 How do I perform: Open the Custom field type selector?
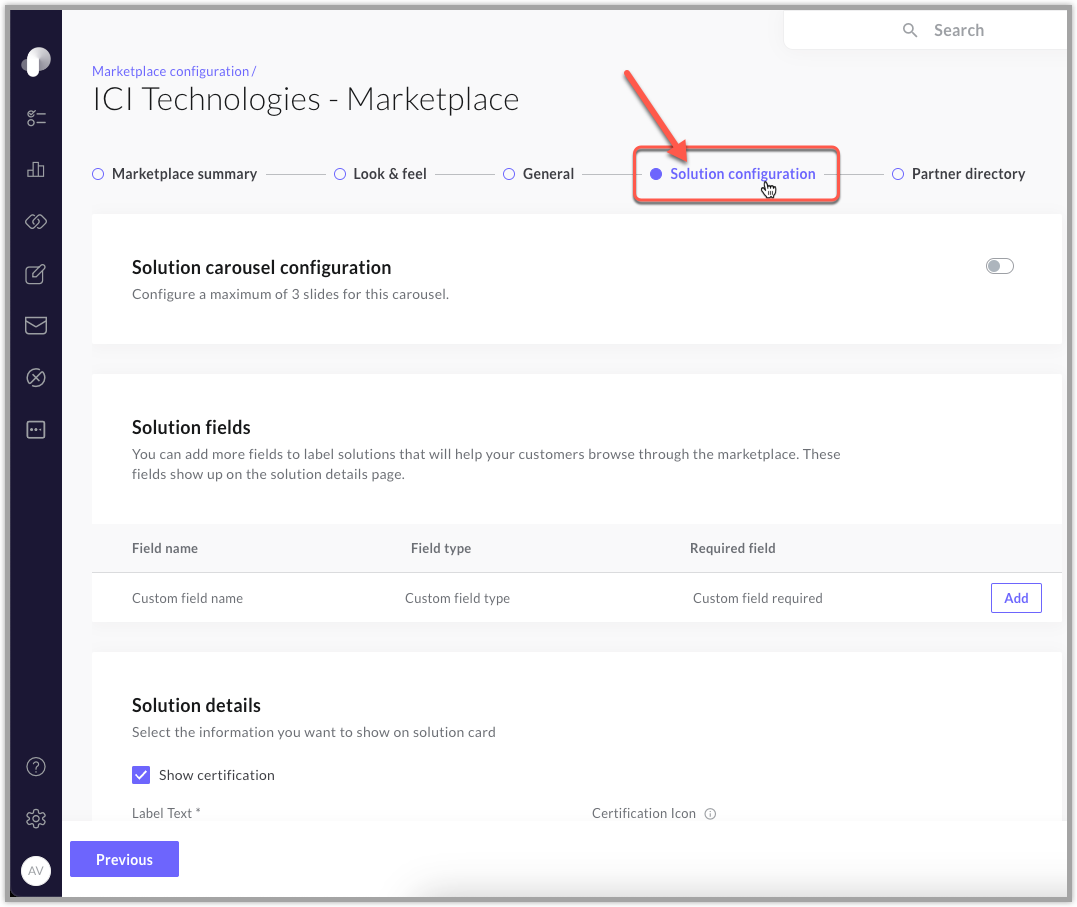point(457,598)
